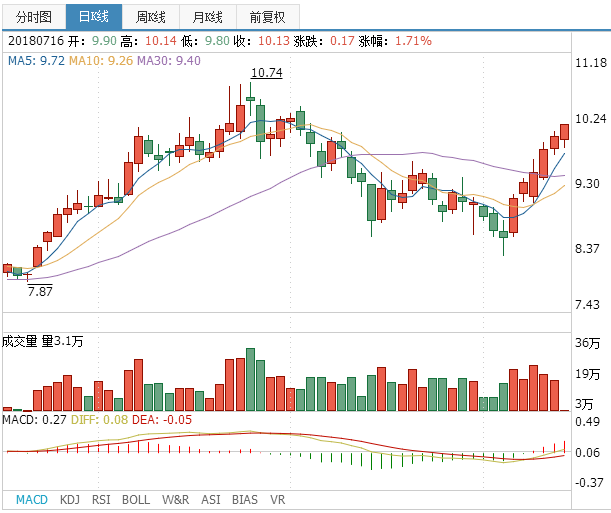This screenshot has width=611, height=513.
Task: Click the MA10: 9.26 legend
Action: pos(101,61)
